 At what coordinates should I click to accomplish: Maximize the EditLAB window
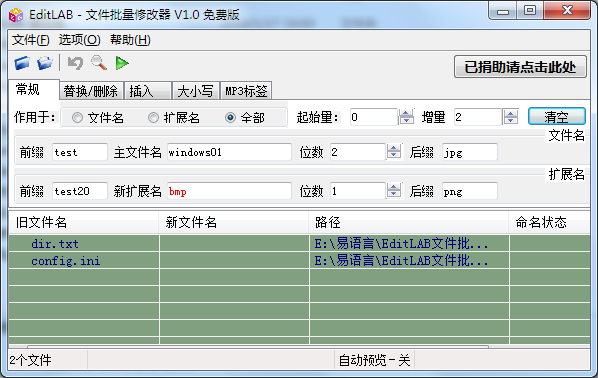click(x=530, y=11)
